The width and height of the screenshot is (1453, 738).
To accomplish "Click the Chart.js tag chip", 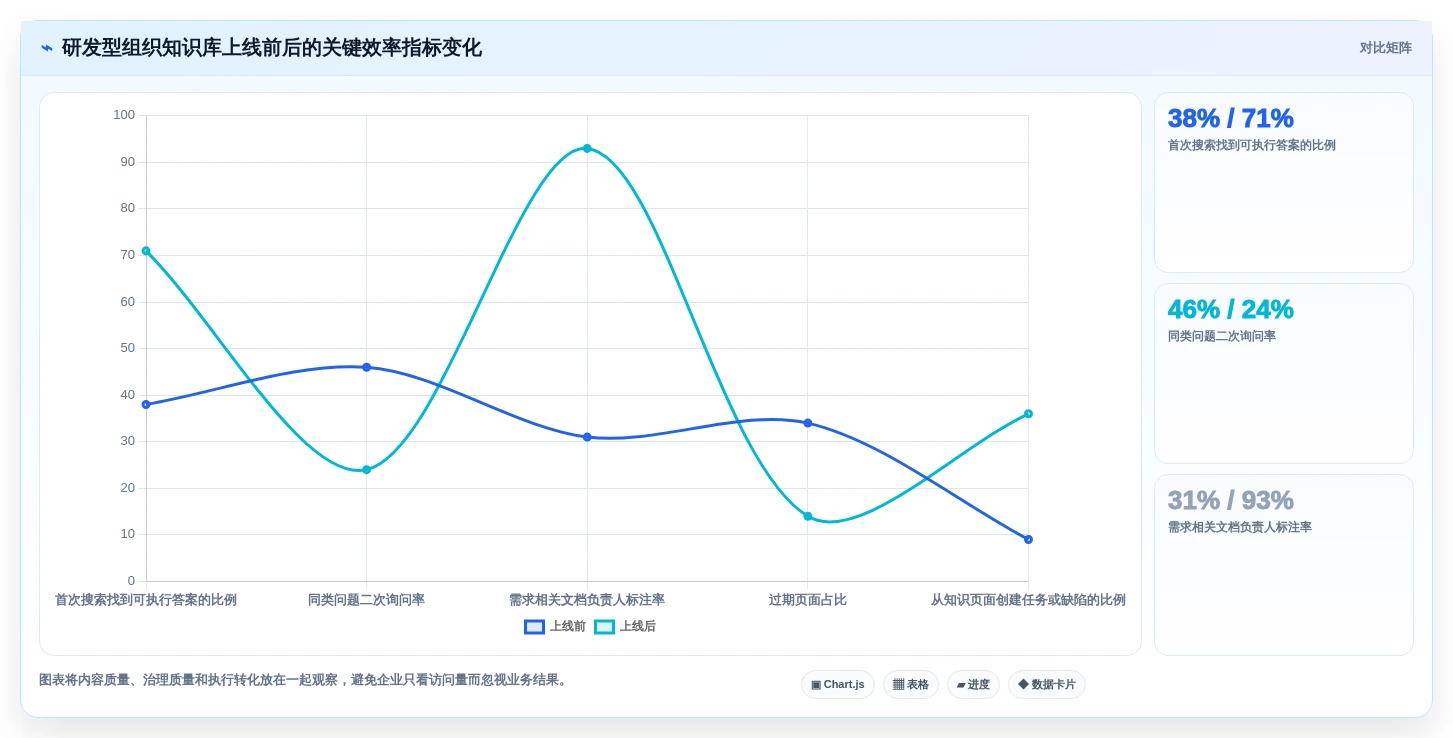I will pyautogui.click(x=838, y=685).
